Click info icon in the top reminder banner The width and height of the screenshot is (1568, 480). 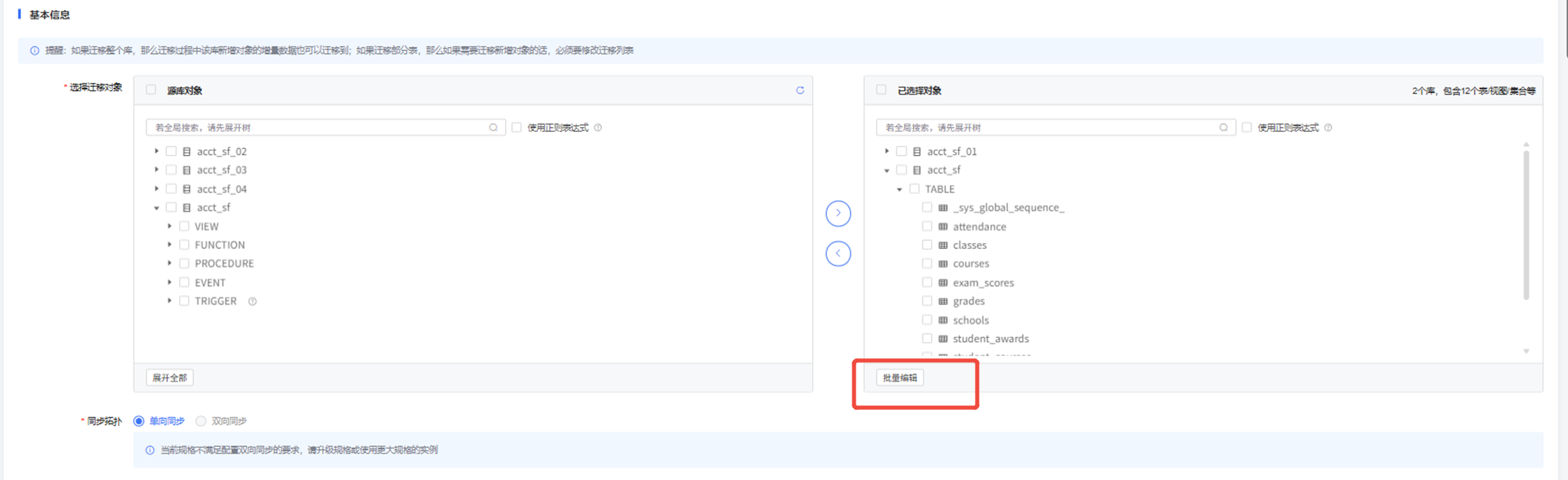34,50
